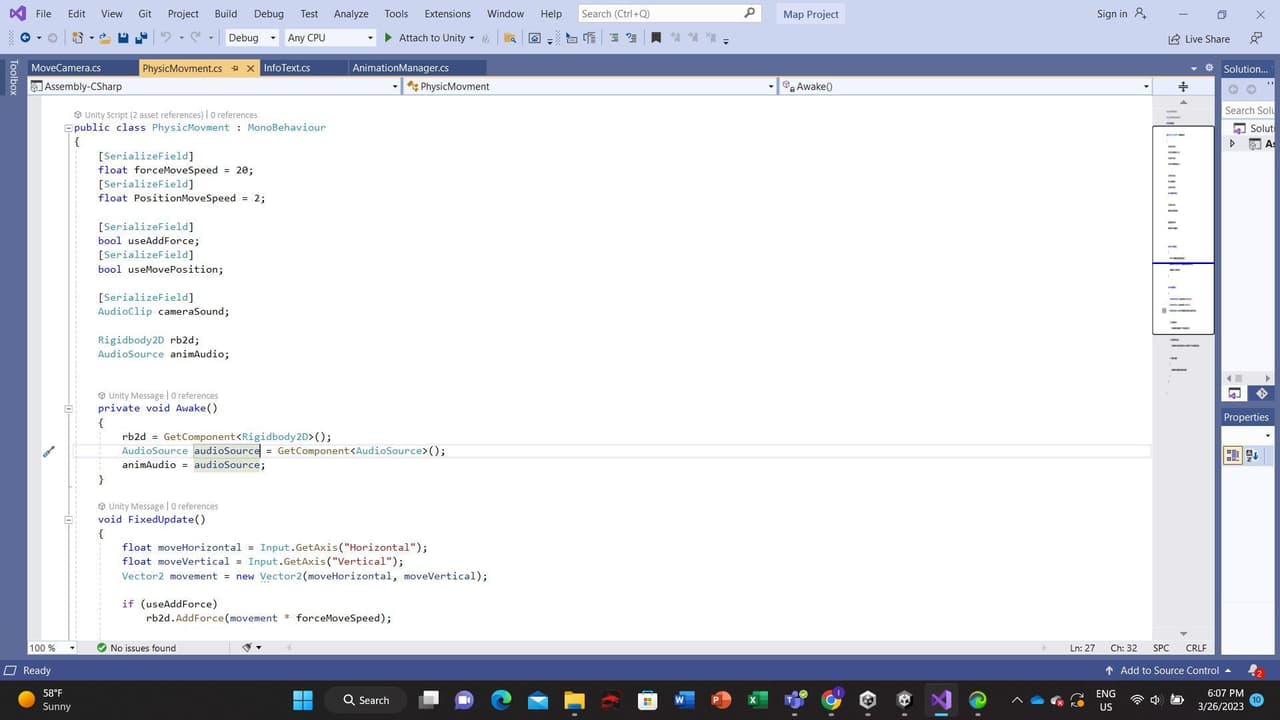Collapse the PhysicMovment class outline
1280x720 pixels.
[x=68, y=128]
